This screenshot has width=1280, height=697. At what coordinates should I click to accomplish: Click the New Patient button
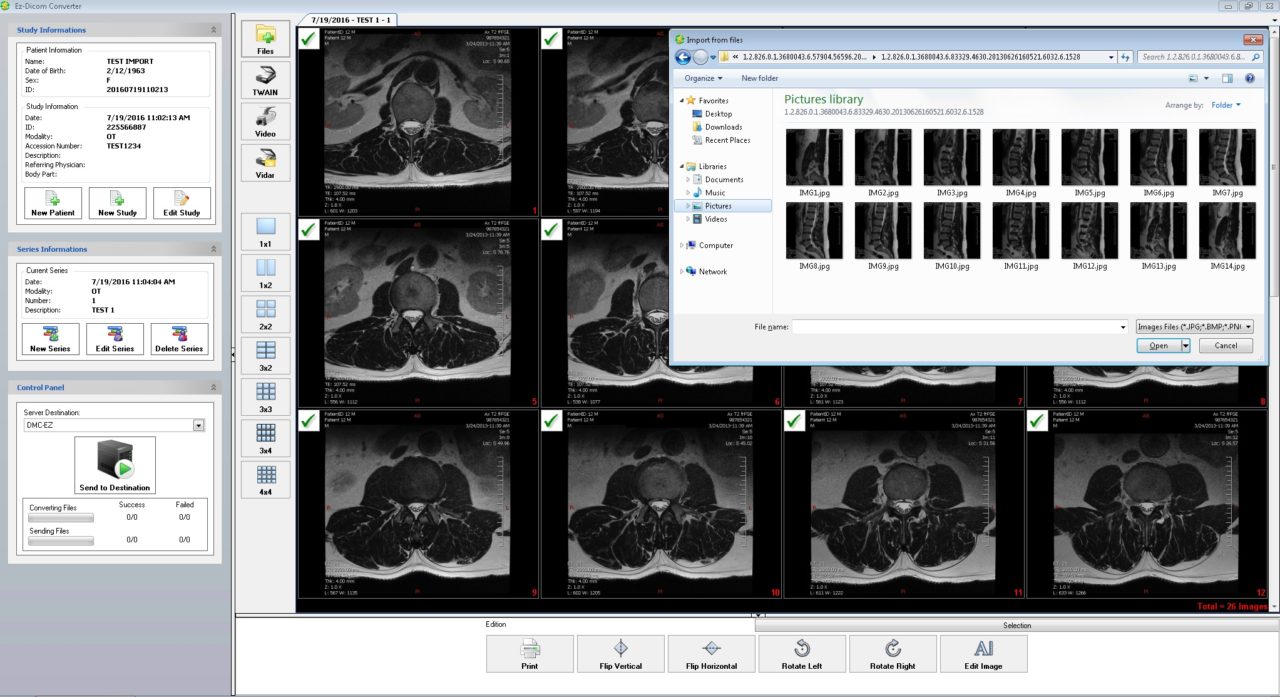[x=52, y=202]
